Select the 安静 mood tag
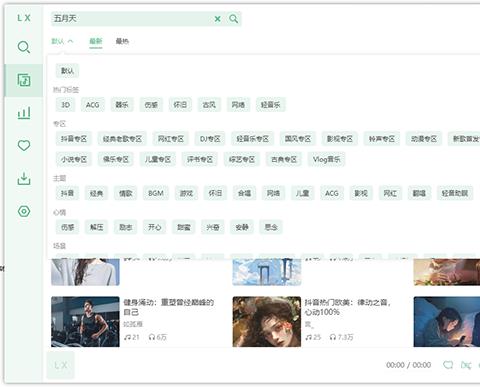 [242, 227]
